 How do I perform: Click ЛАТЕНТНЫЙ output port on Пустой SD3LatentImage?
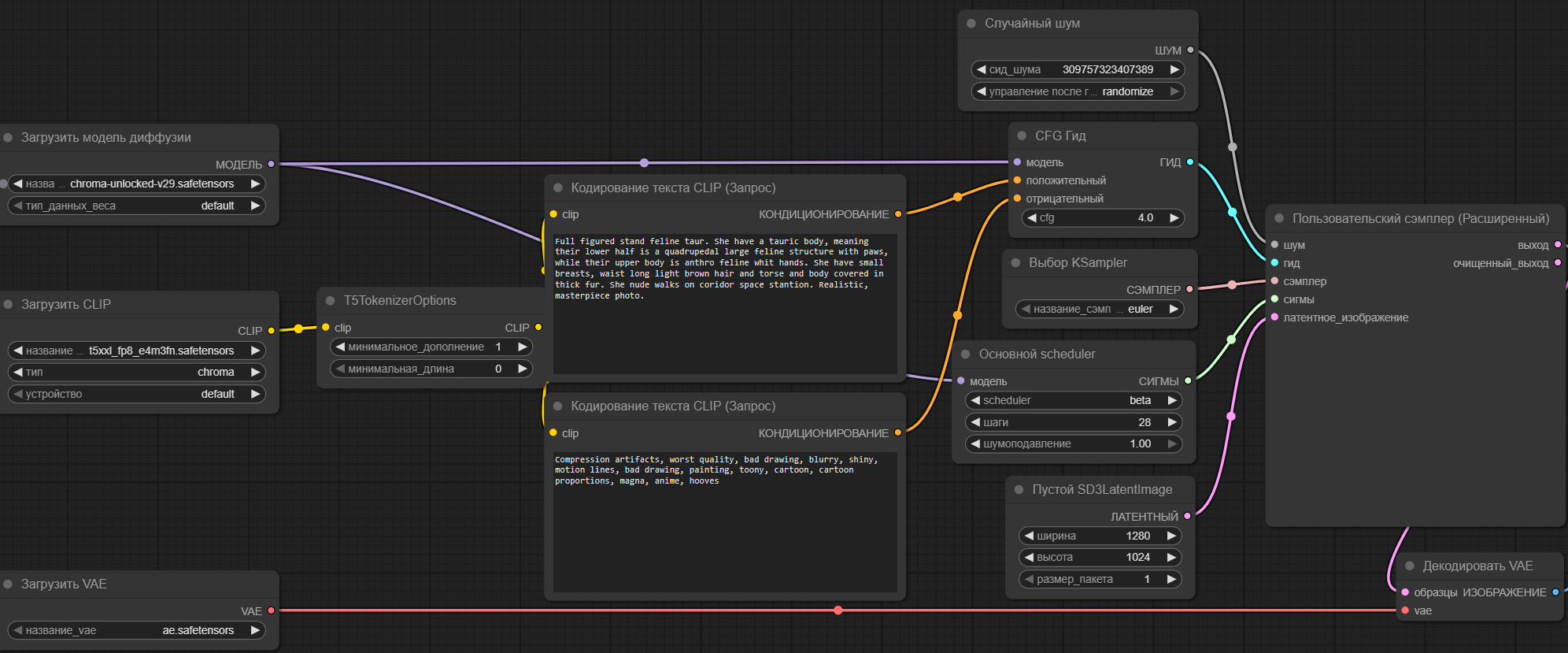click(1187, 517)
